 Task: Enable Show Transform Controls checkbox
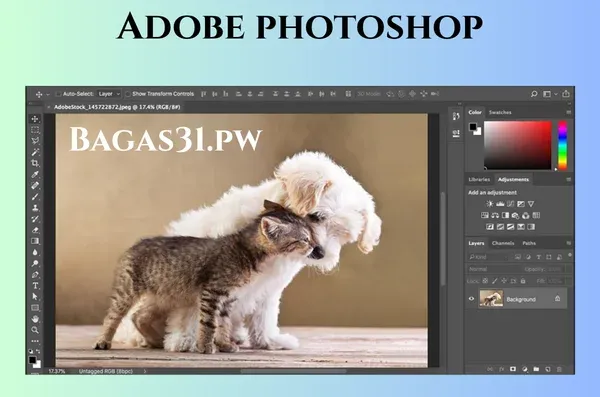[x=128, y=94]
